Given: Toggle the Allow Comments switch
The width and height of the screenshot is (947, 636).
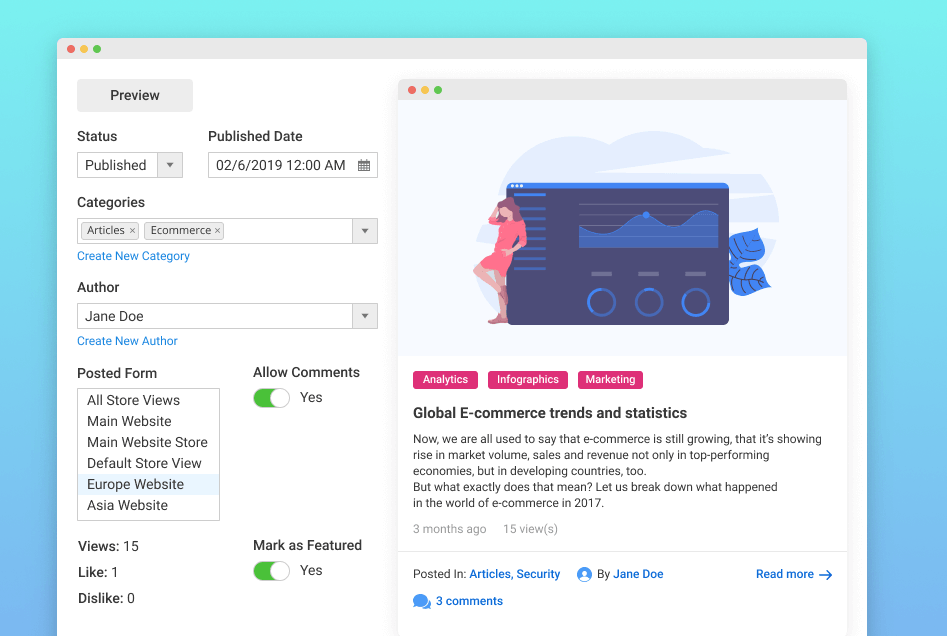Looking at the screenshot, I should 271,398.
